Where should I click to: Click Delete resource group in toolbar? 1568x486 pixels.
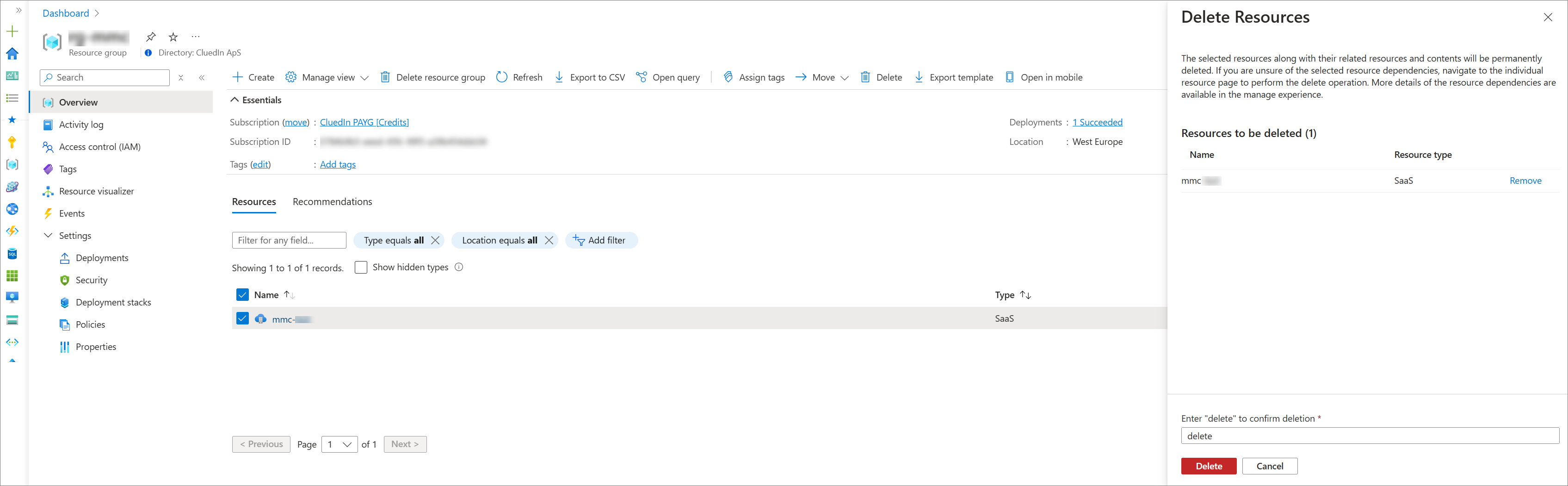click(433, 77)
